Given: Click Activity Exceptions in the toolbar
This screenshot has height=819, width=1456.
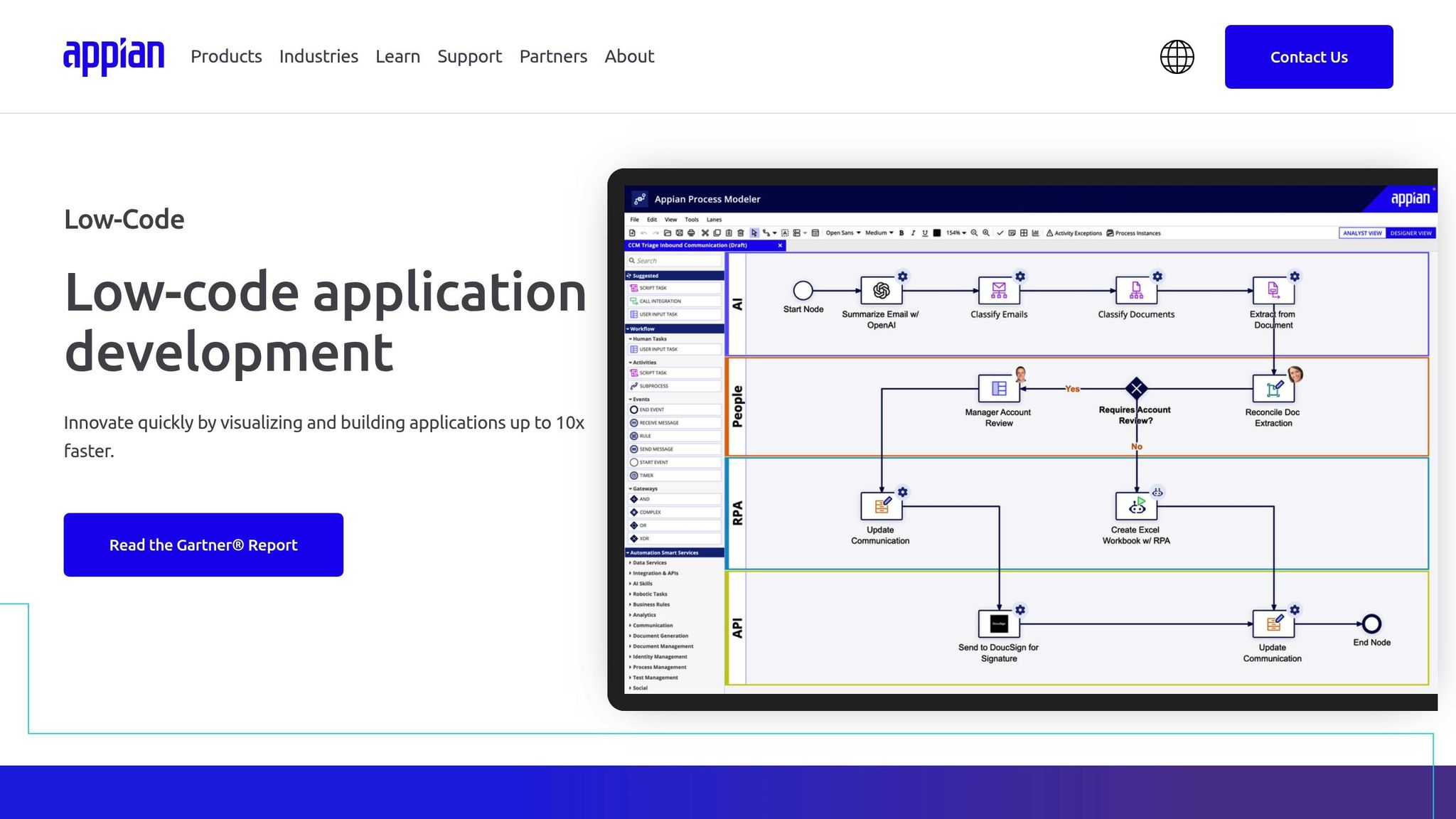Looking at the screenshot, I should pos(1074,233).
